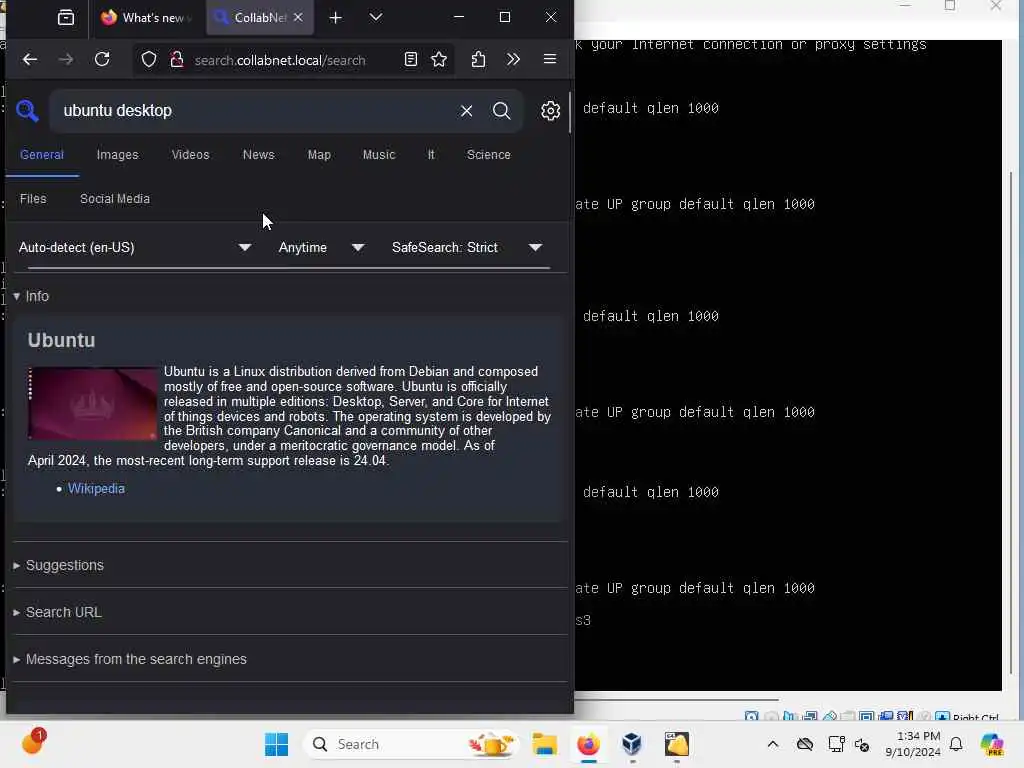Screen dimensions: 1024x768
Task: Open the Firefox extensions panel
Action: (478, 59)
